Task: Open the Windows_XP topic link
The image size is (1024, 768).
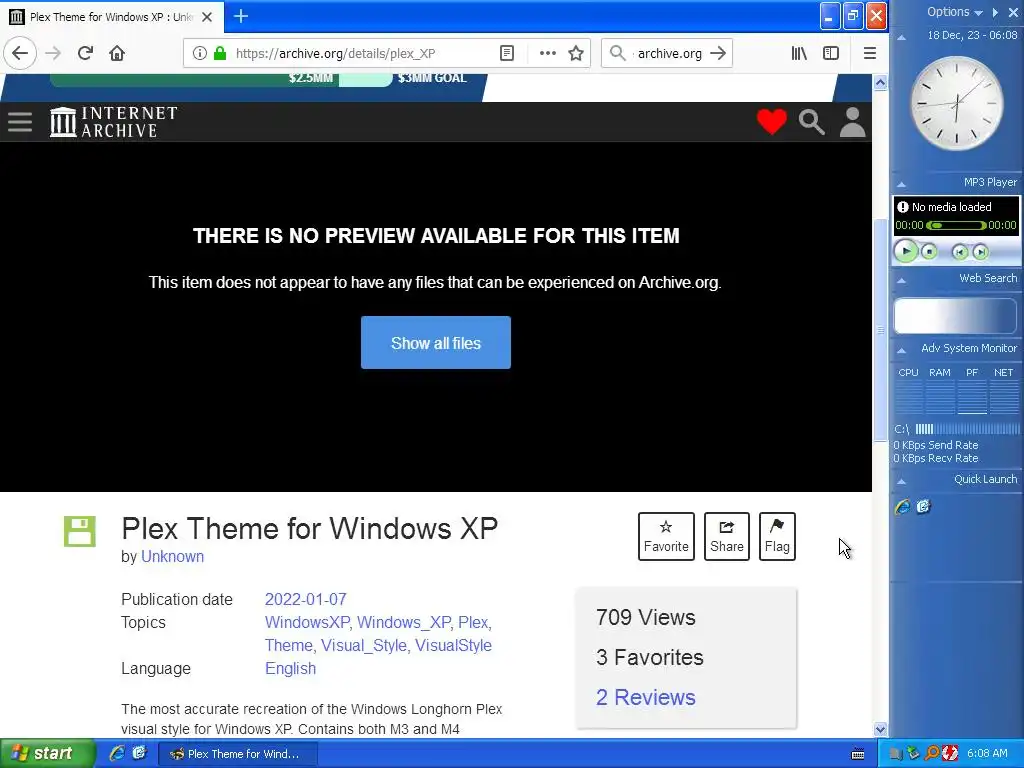Action: click(404, 622)
